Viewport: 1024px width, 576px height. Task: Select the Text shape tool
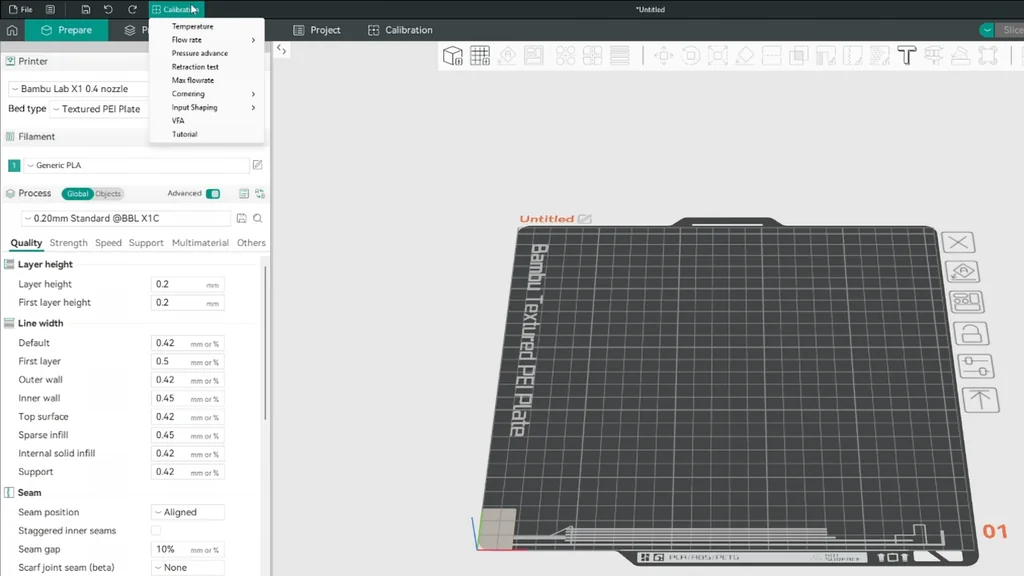(x=906, y=56)
